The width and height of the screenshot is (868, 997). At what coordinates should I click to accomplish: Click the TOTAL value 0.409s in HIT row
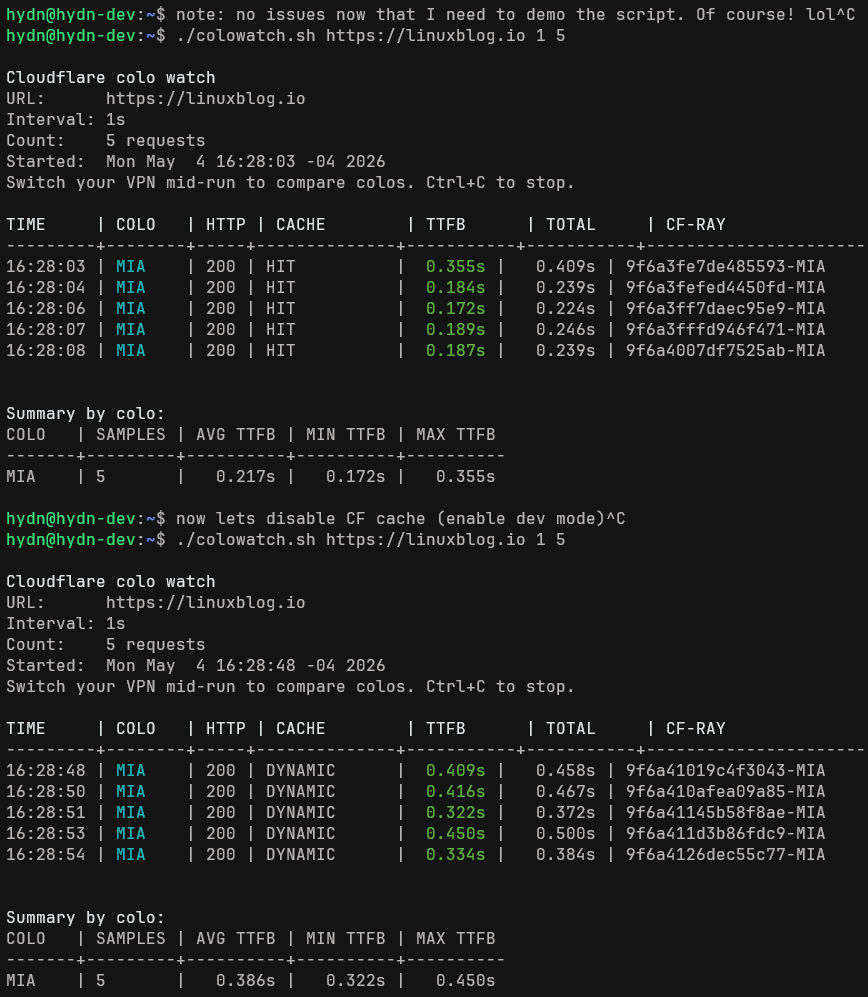coord(565,266)
